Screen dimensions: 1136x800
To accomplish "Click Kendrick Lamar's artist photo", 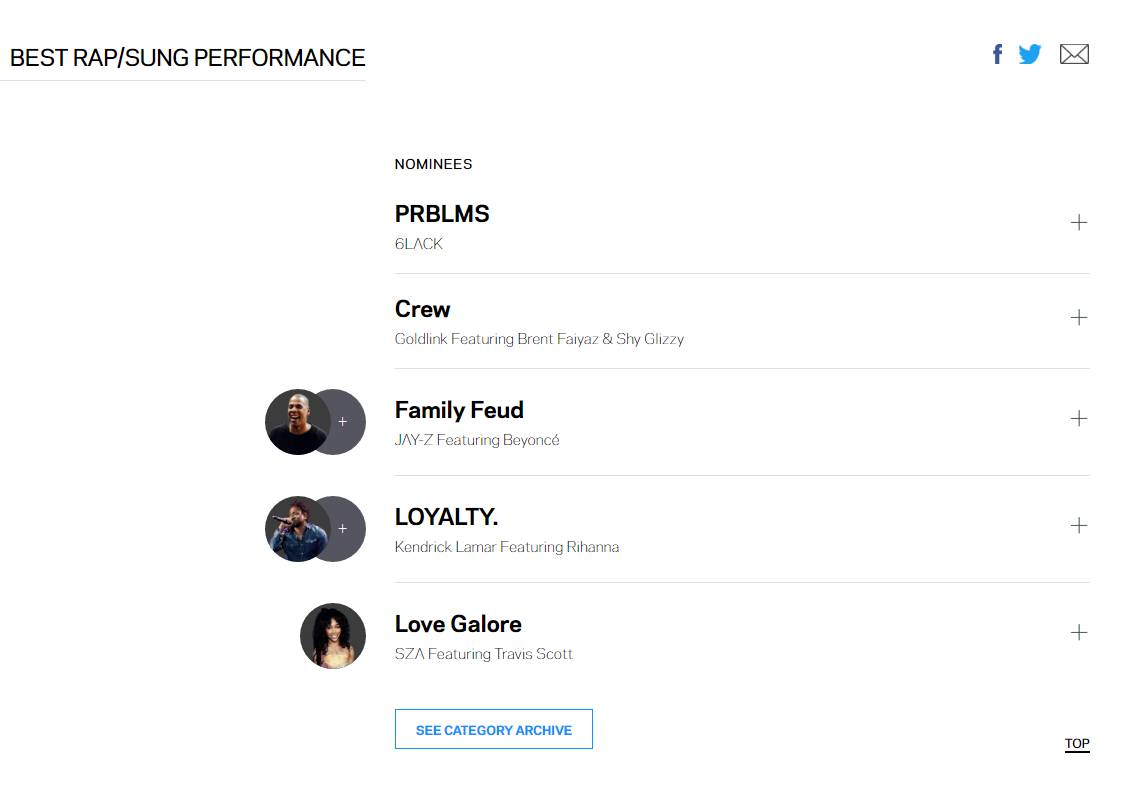I will tap(294, 529).
